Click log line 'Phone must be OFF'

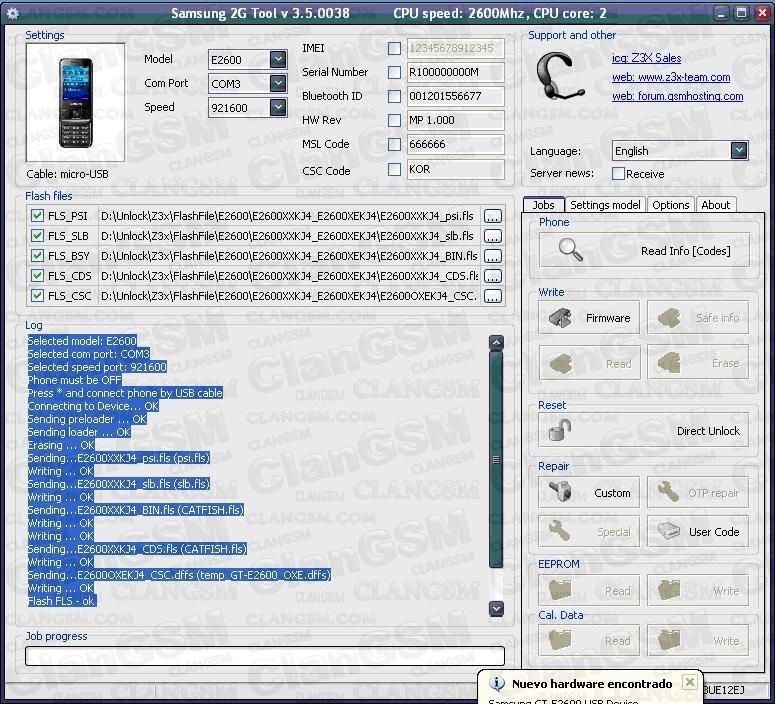(x=75, y=380)
